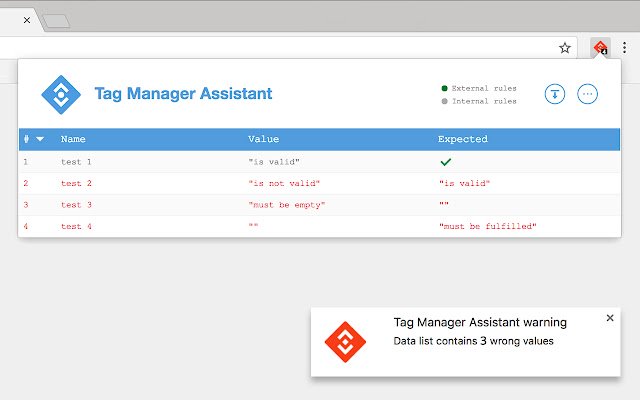Click the value "must be empty"
This screenshot has width=640, height=400.
(x=287, y=205)
